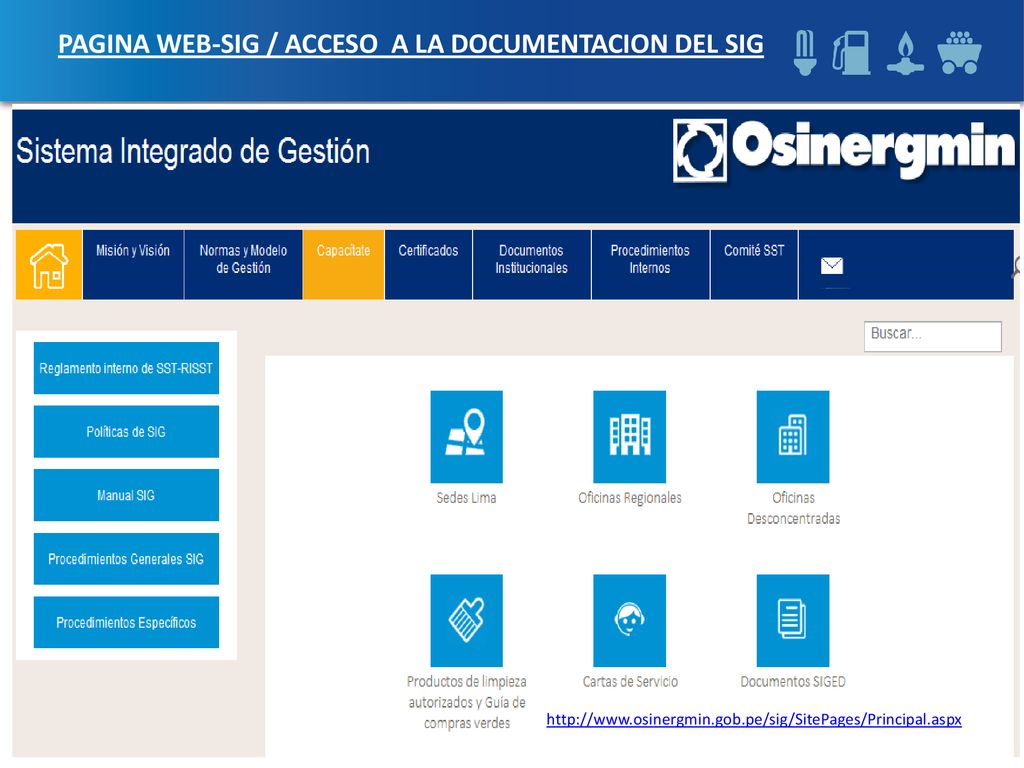Open the home page house icon

coord(49,264)
